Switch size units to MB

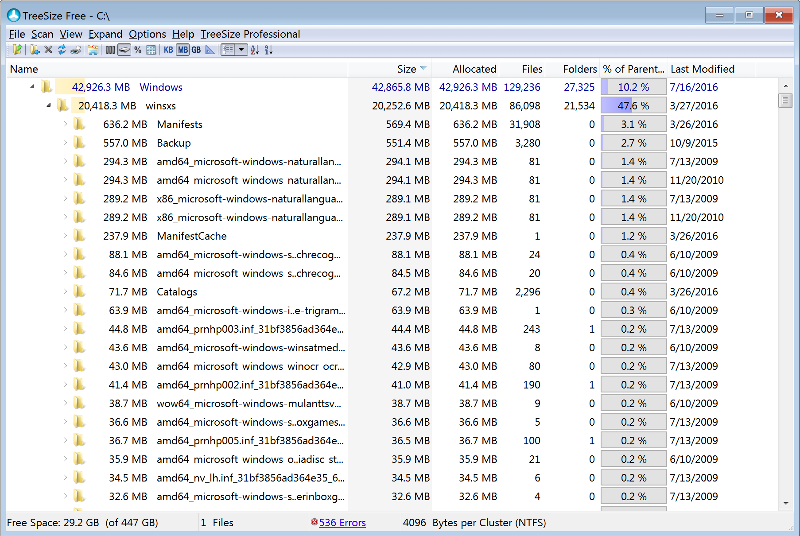click(x=183, y=49)
